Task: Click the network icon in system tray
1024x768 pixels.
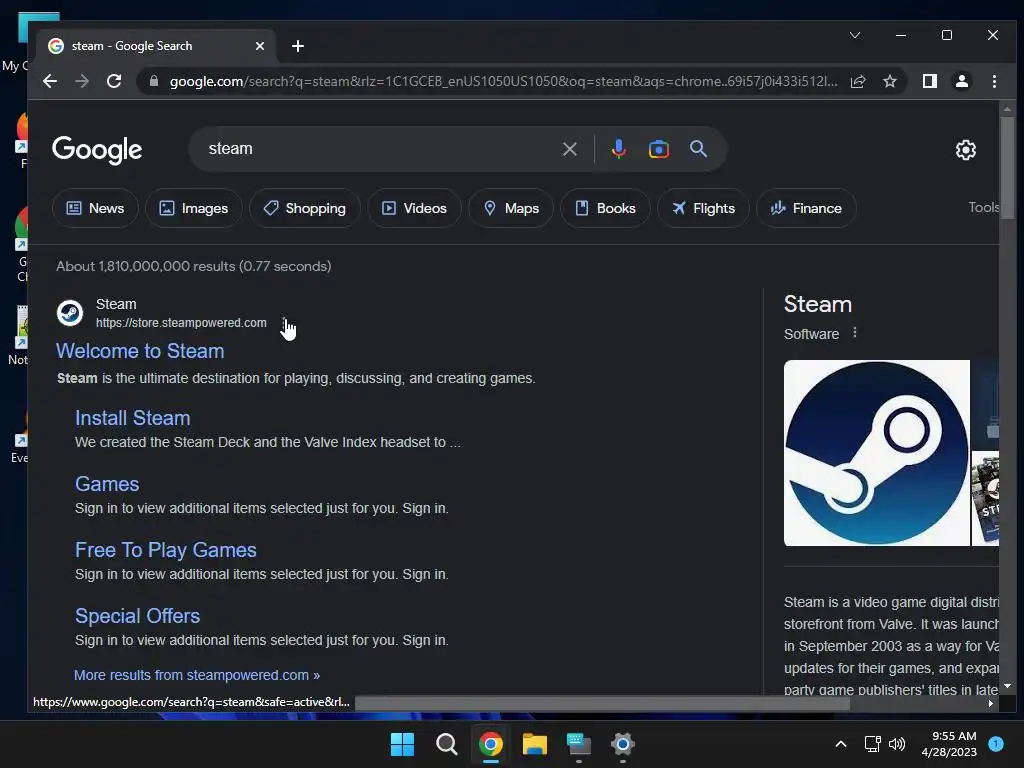Action: click(x=872, y=744)
